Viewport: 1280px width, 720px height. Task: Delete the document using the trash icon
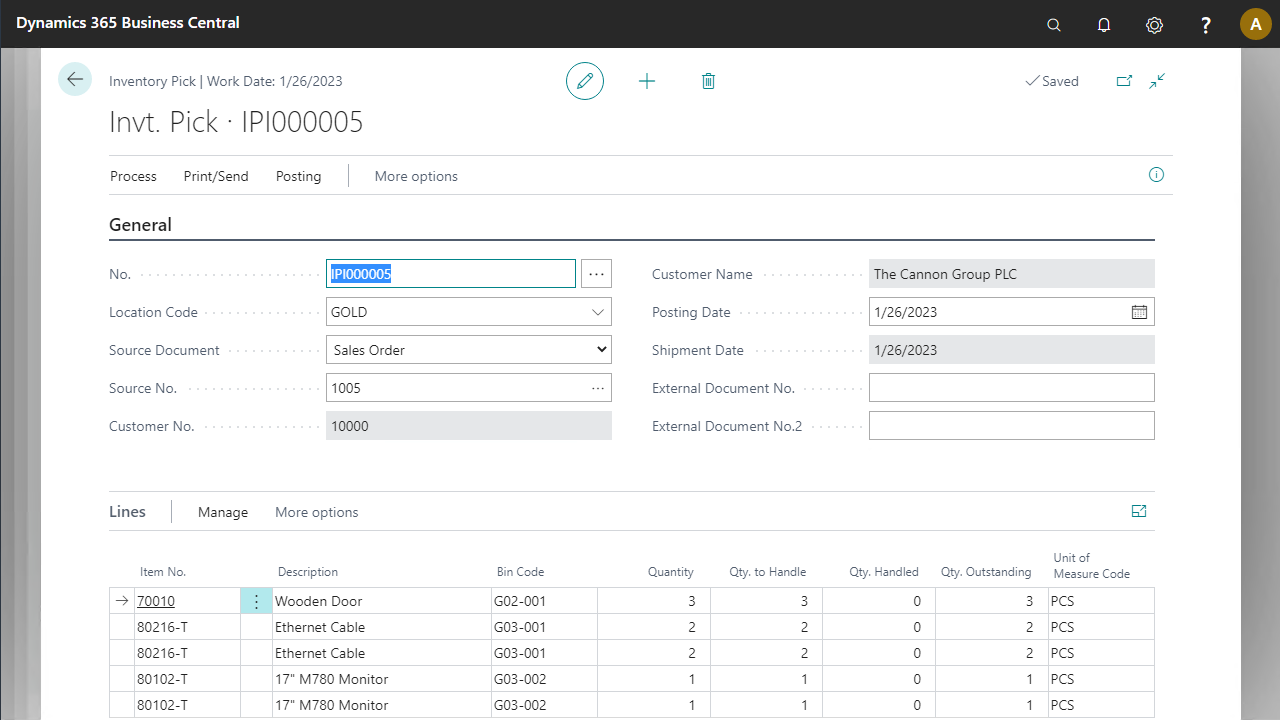point(708,81)
